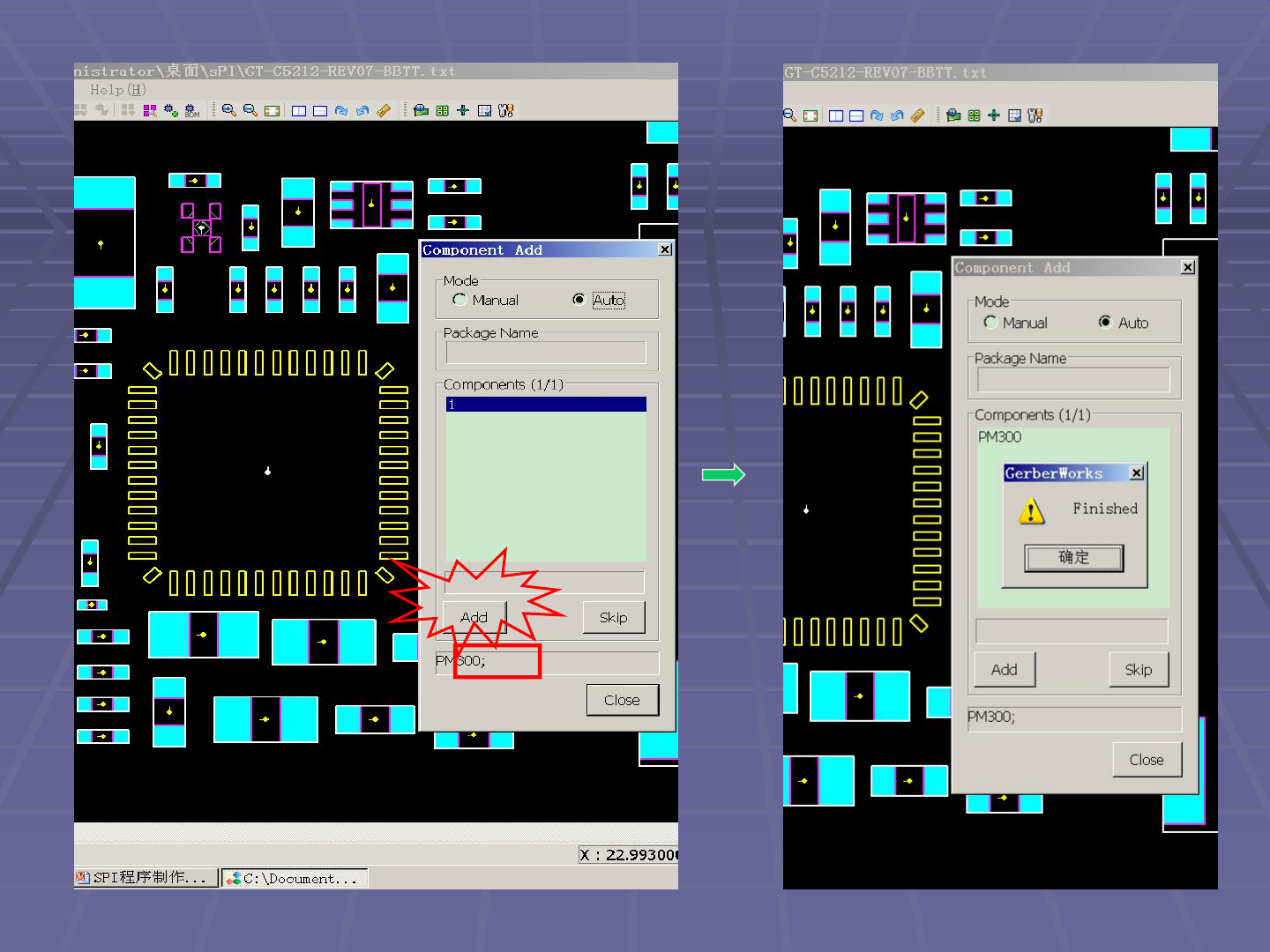The width and height of the screenshot is (1270, 952).
Task: Split view vertically in right window toolbar
Action: 836,115
